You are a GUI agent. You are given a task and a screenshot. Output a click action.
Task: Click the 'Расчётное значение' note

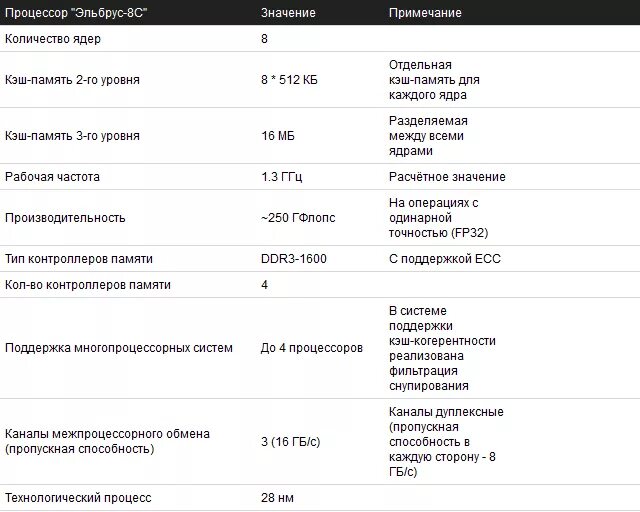(447, 176)
